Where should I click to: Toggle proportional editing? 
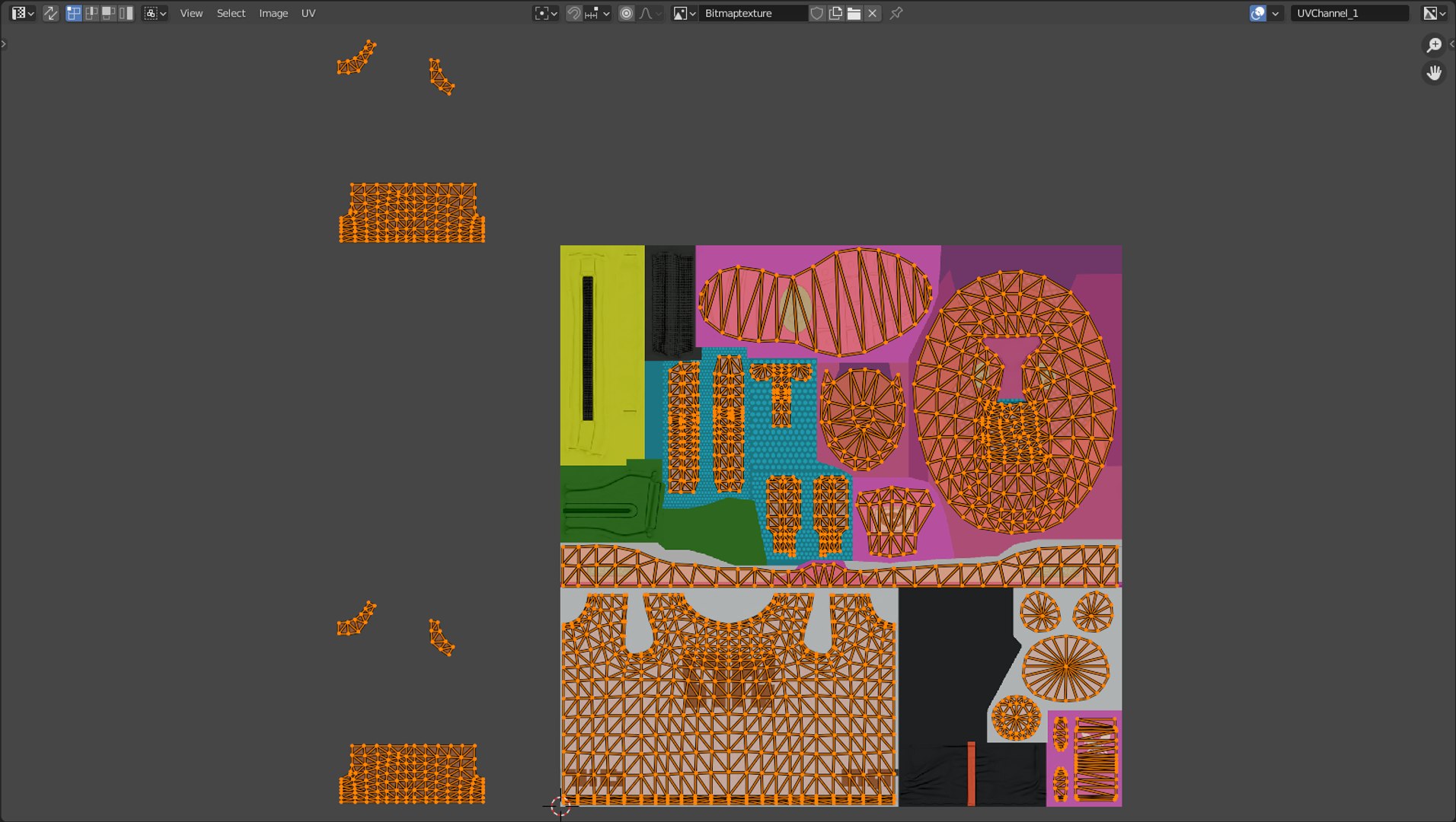626,13
